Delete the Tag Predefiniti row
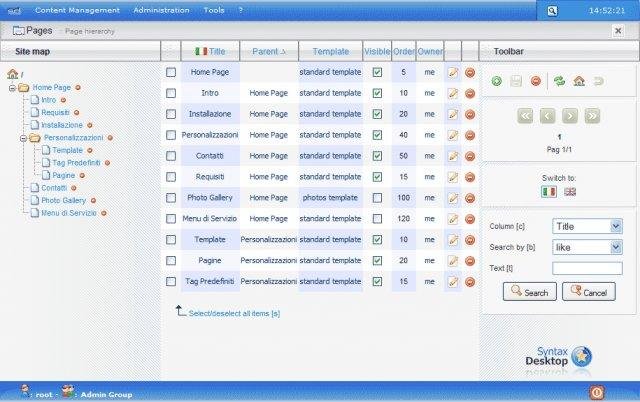 click(x=470, y=282)
